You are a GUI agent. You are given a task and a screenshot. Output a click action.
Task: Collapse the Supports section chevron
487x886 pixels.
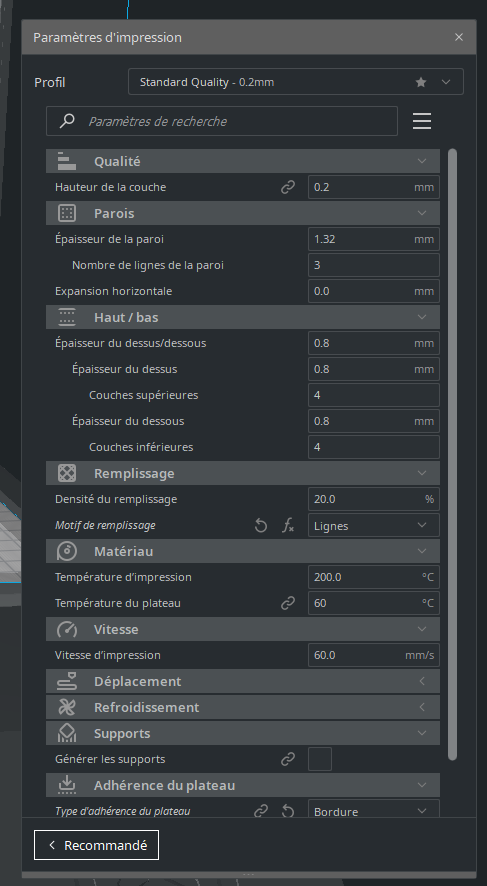tap(422, 733)
